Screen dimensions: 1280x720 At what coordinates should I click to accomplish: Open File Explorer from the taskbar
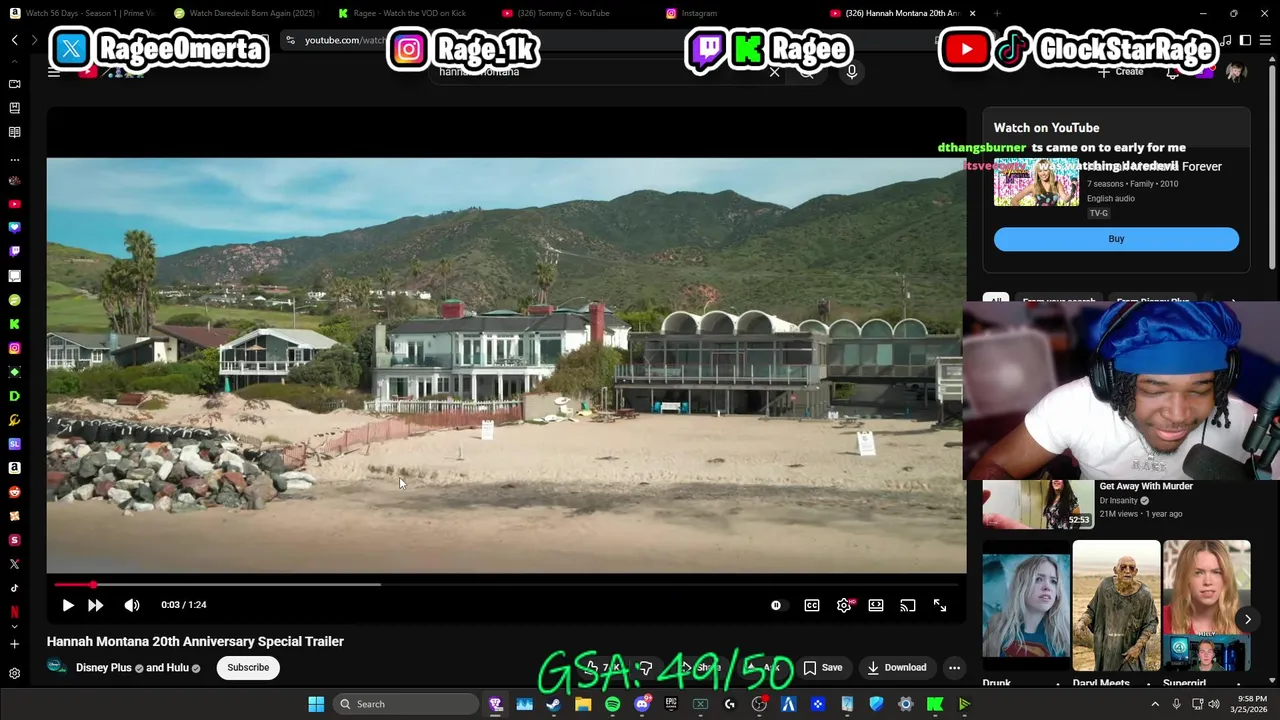click(583, 704)
